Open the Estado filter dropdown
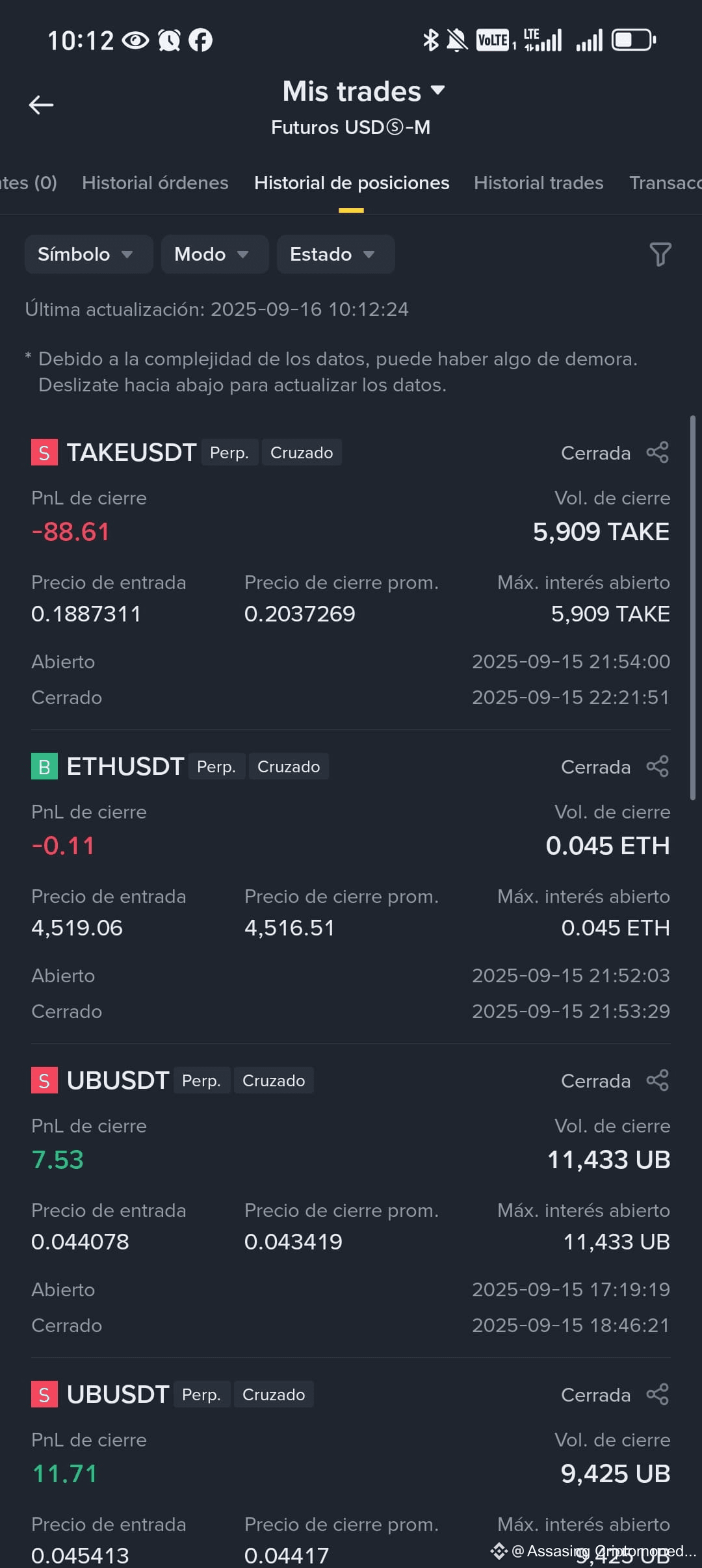The width and height of the screenshot is (702, 1568). coord(335,254)
